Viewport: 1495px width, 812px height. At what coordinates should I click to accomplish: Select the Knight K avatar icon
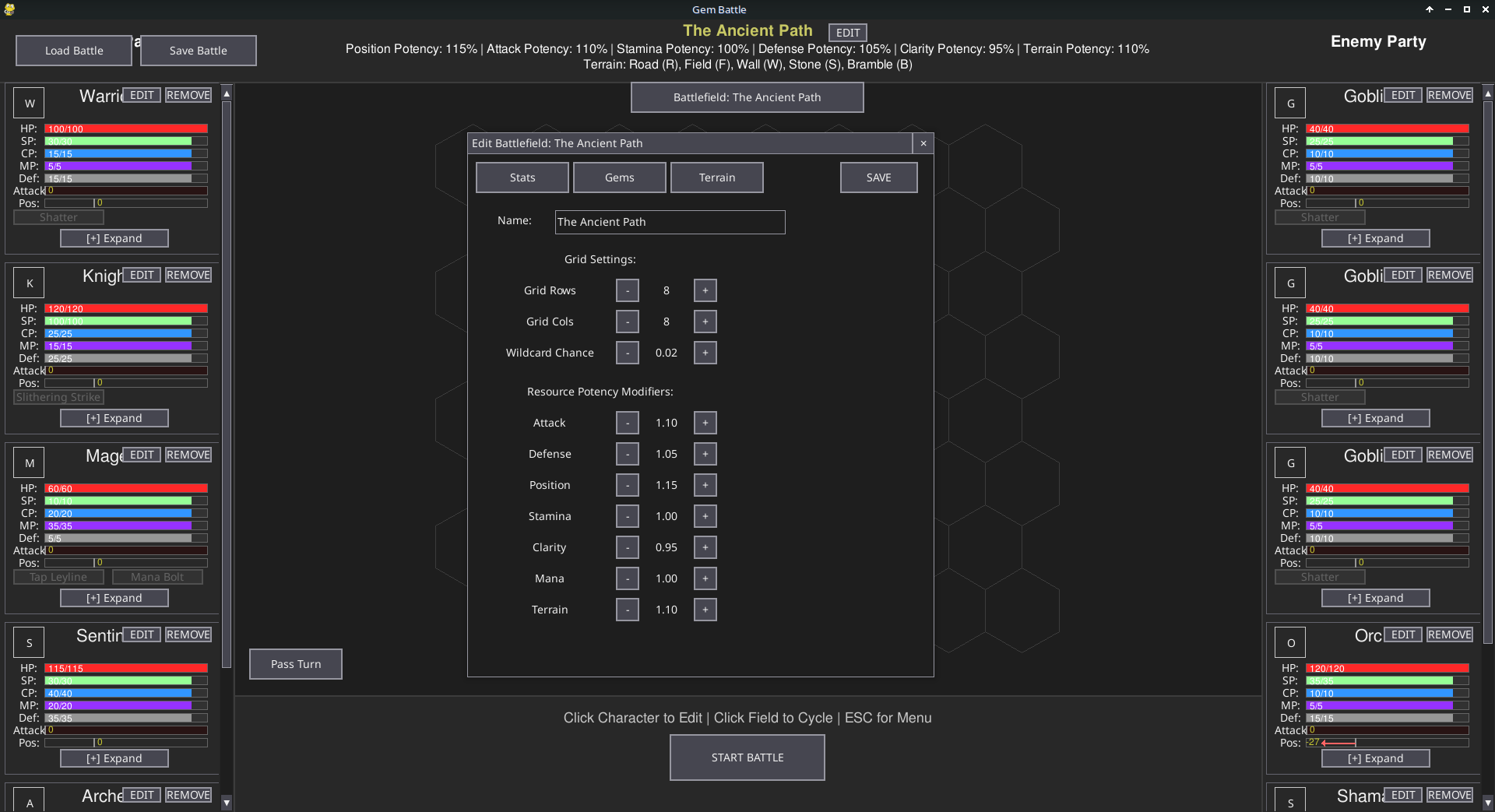(x=28, y=282)
